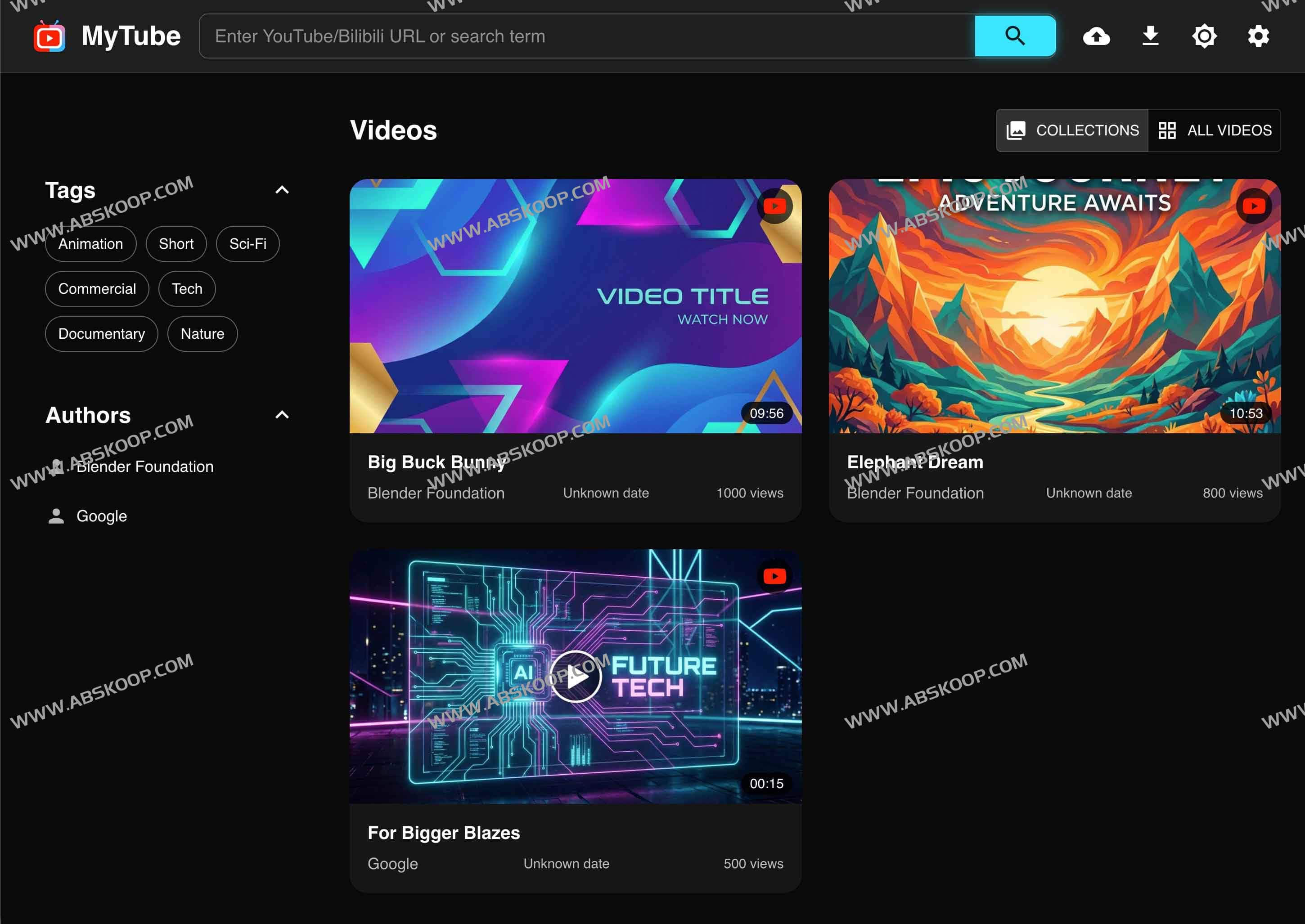Filter by author Blender Foundation in sidebar
Viewport: 1305px width, 924px height.
[144, 466]
